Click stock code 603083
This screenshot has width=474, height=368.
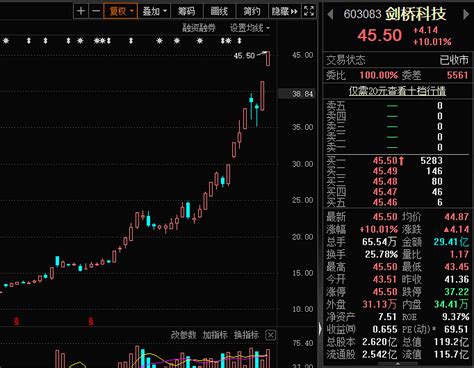click(x=362, y=14)
